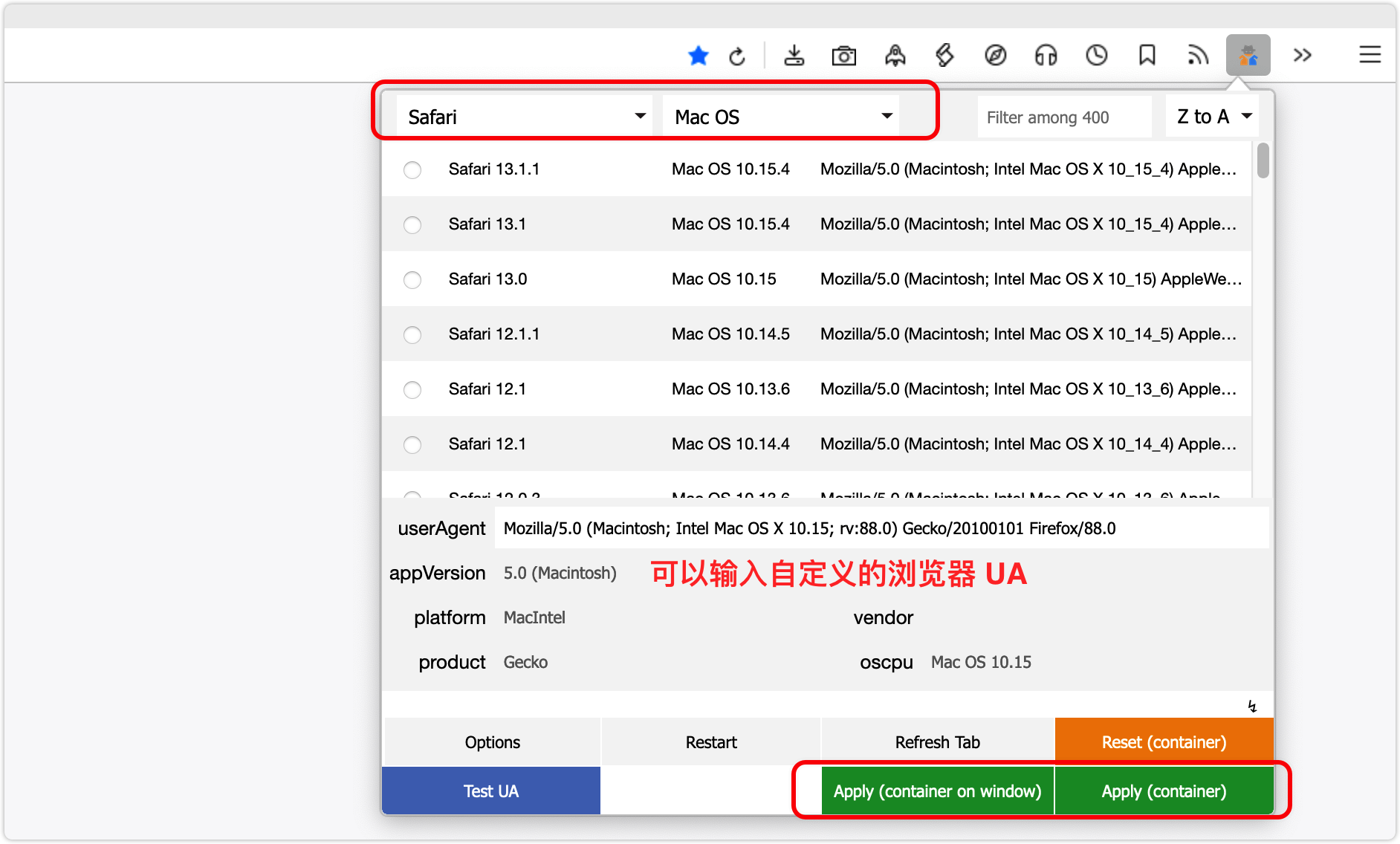Screen dimensions: 1400x844
Task: Open the Mac OS operating system dropdown
Action: (780, 116)
